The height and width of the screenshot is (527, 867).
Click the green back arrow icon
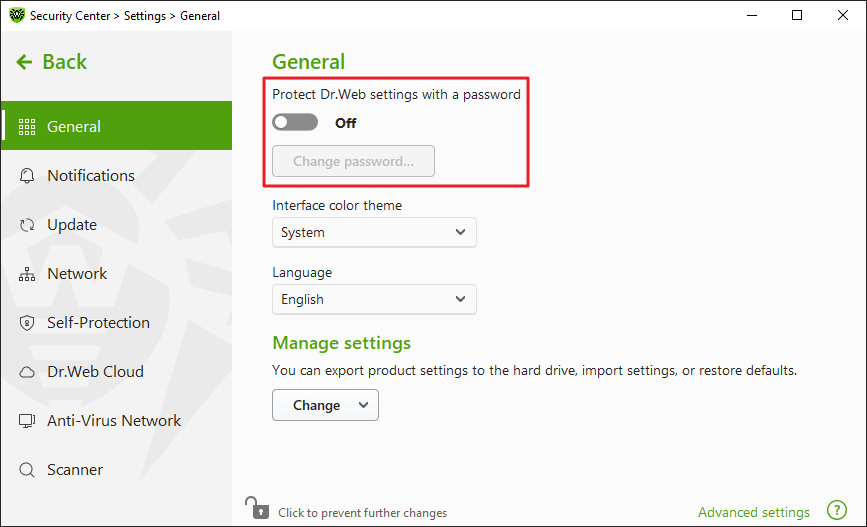pos(24,62)
